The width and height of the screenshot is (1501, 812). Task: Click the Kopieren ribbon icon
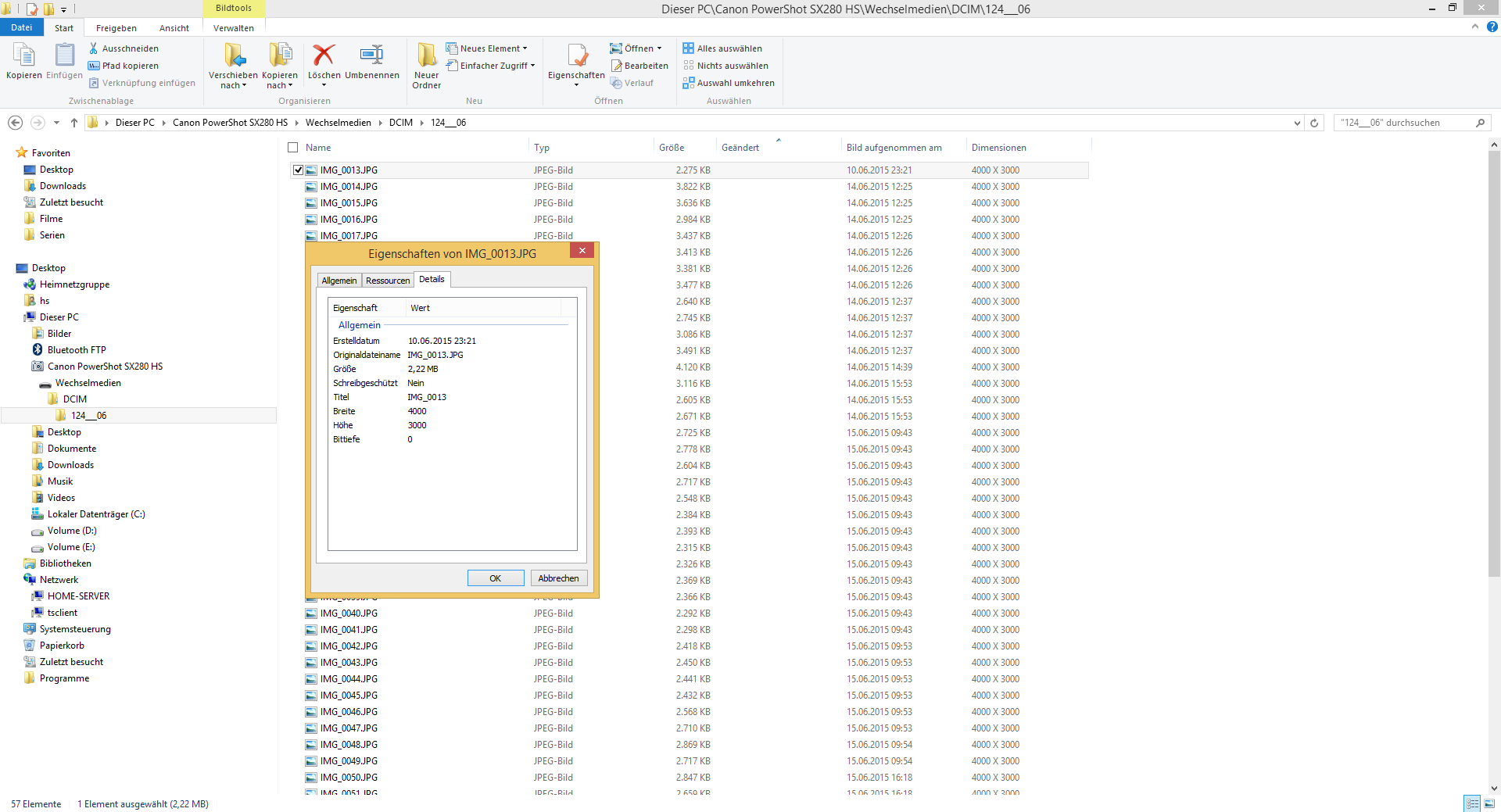click(24, 55)
